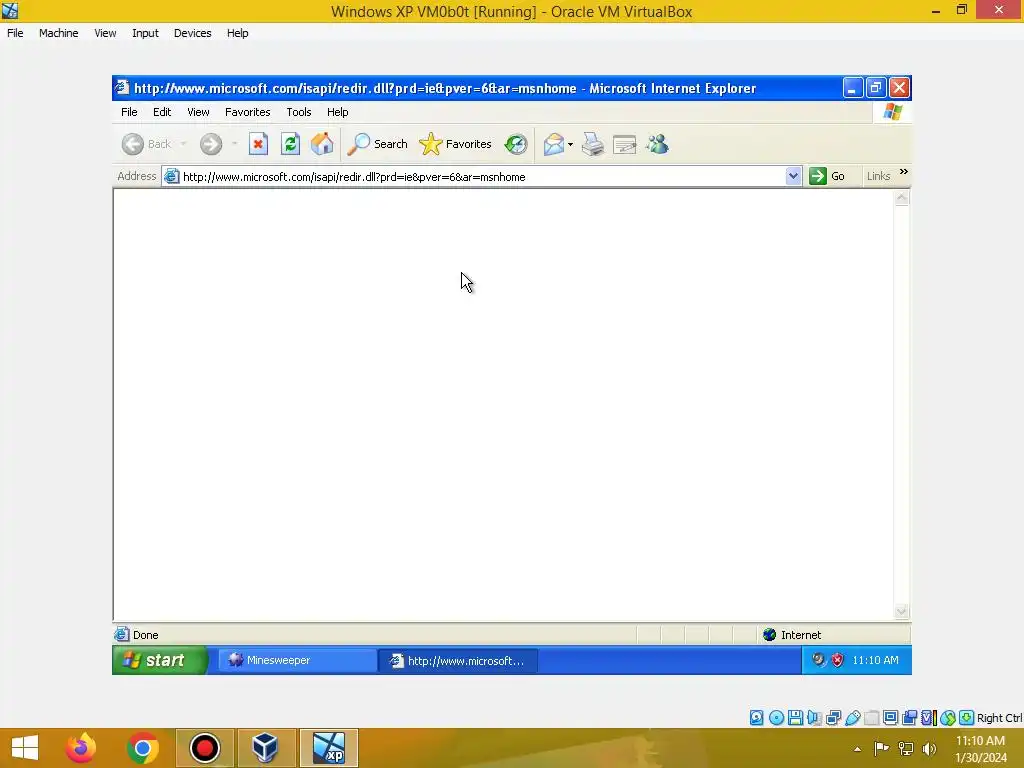Open the VirtualBox Devices menu

(192, 33)
